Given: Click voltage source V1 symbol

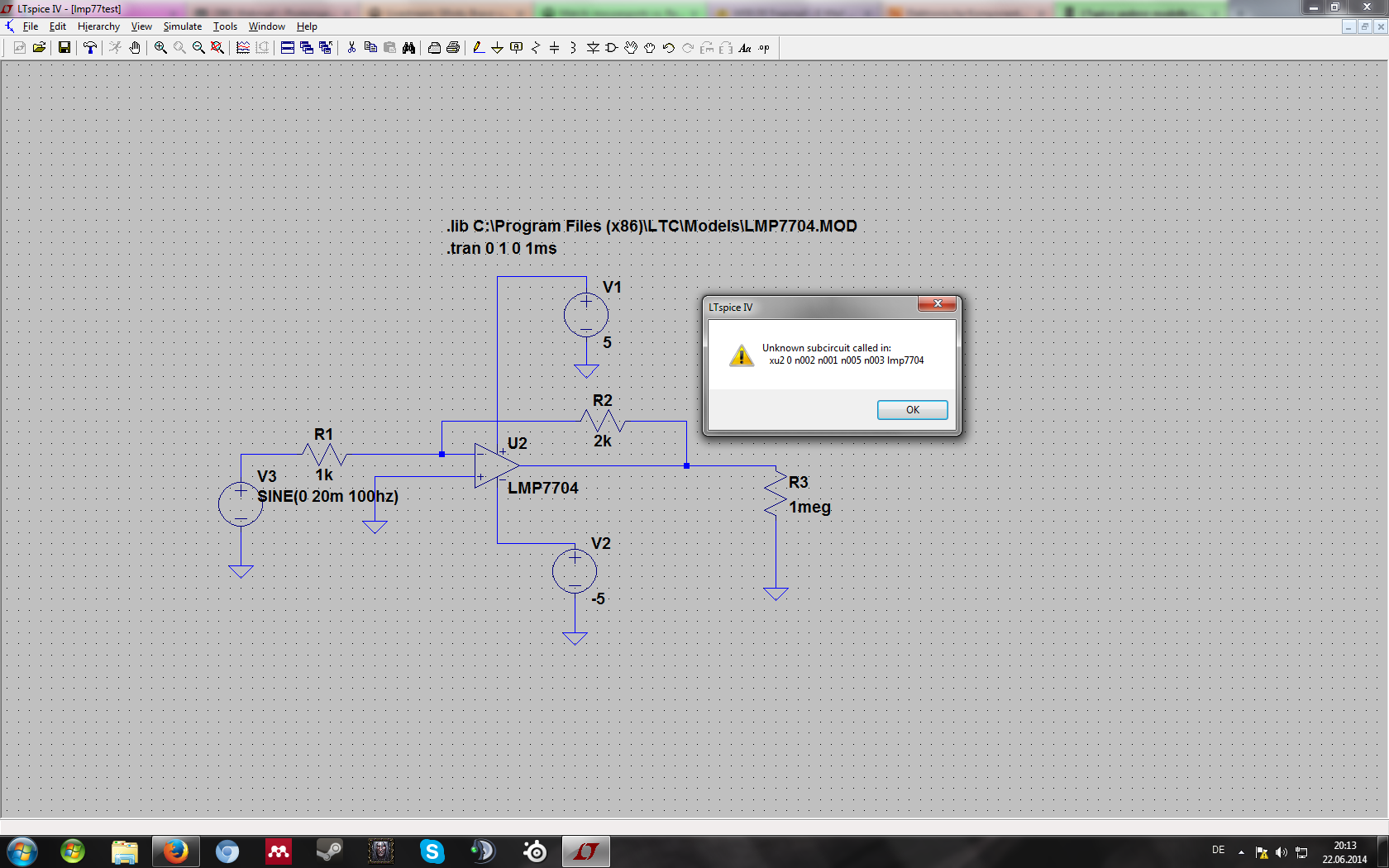Looking at the screenshot, I should click(586, 315).
